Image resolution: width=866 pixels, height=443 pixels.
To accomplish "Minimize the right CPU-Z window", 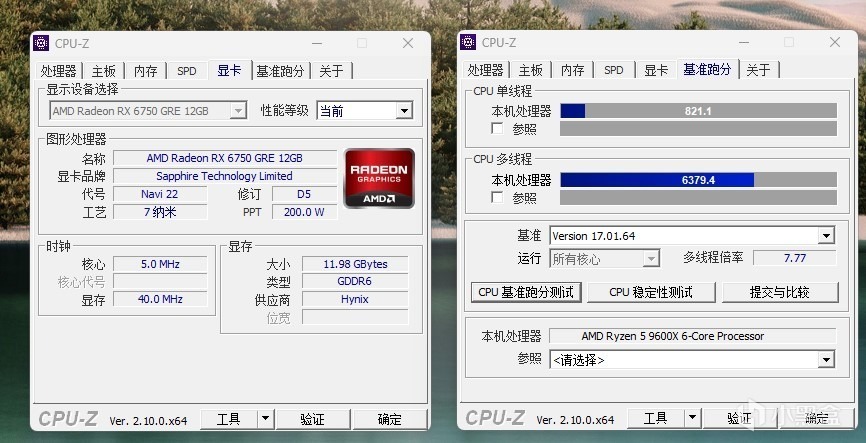I will coord(744,42).
